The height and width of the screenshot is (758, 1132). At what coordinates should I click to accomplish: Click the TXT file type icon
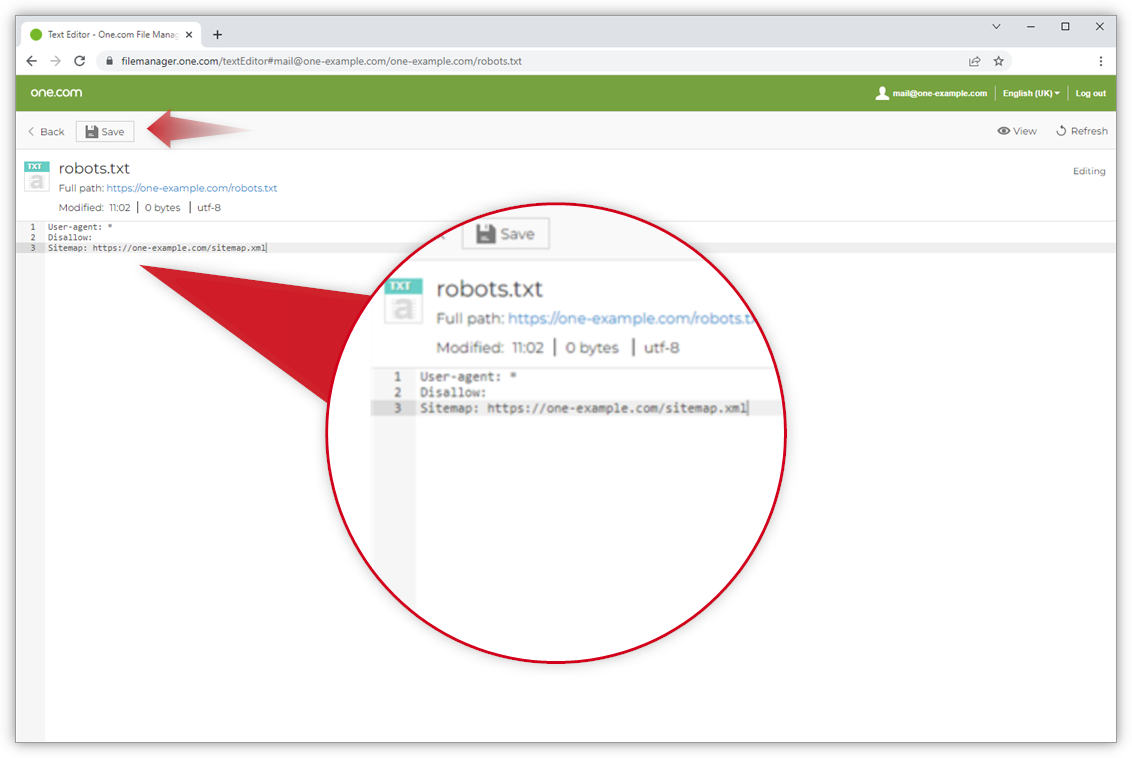tap(36, 176)
